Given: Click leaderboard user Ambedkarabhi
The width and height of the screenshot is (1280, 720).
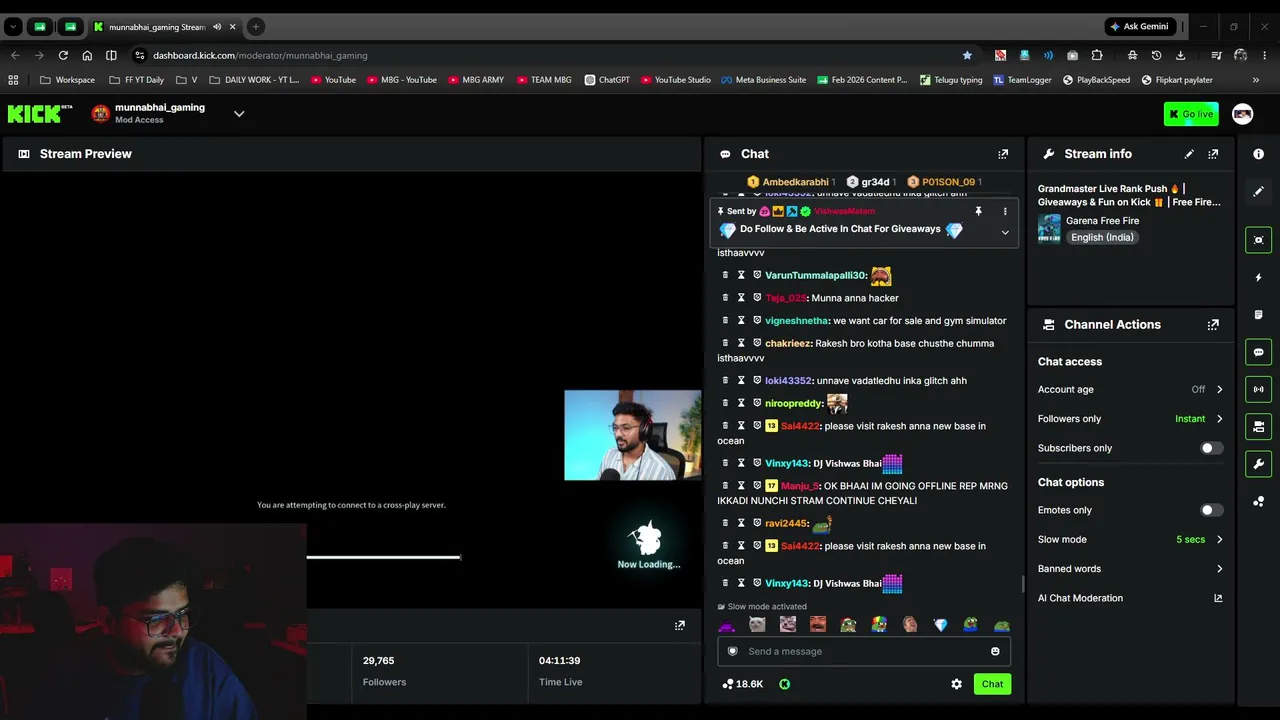Looking at the screenshot, I should click(x=795, y=182).
